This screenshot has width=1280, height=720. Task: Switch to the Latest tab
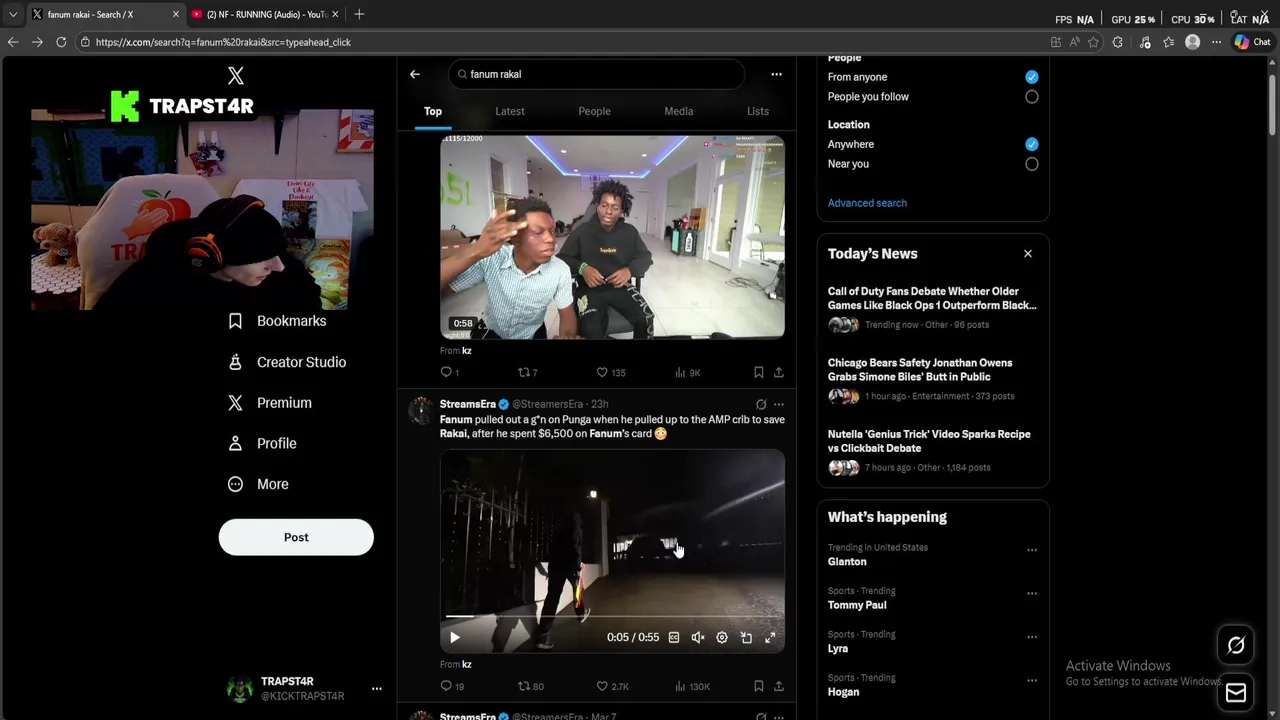pos(510,111)
